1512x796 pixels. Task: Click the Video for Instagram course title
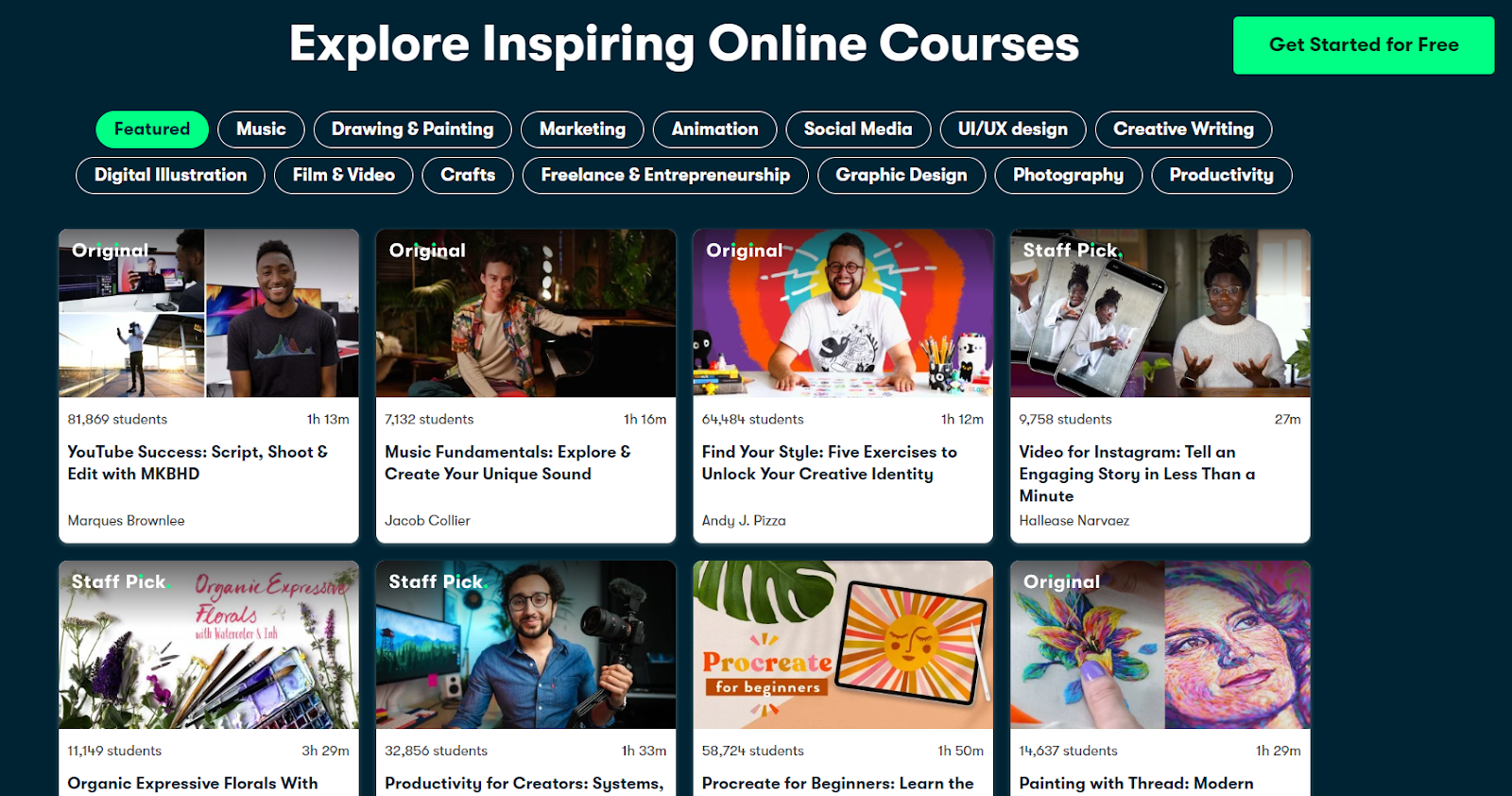(x=1137, y=474)
